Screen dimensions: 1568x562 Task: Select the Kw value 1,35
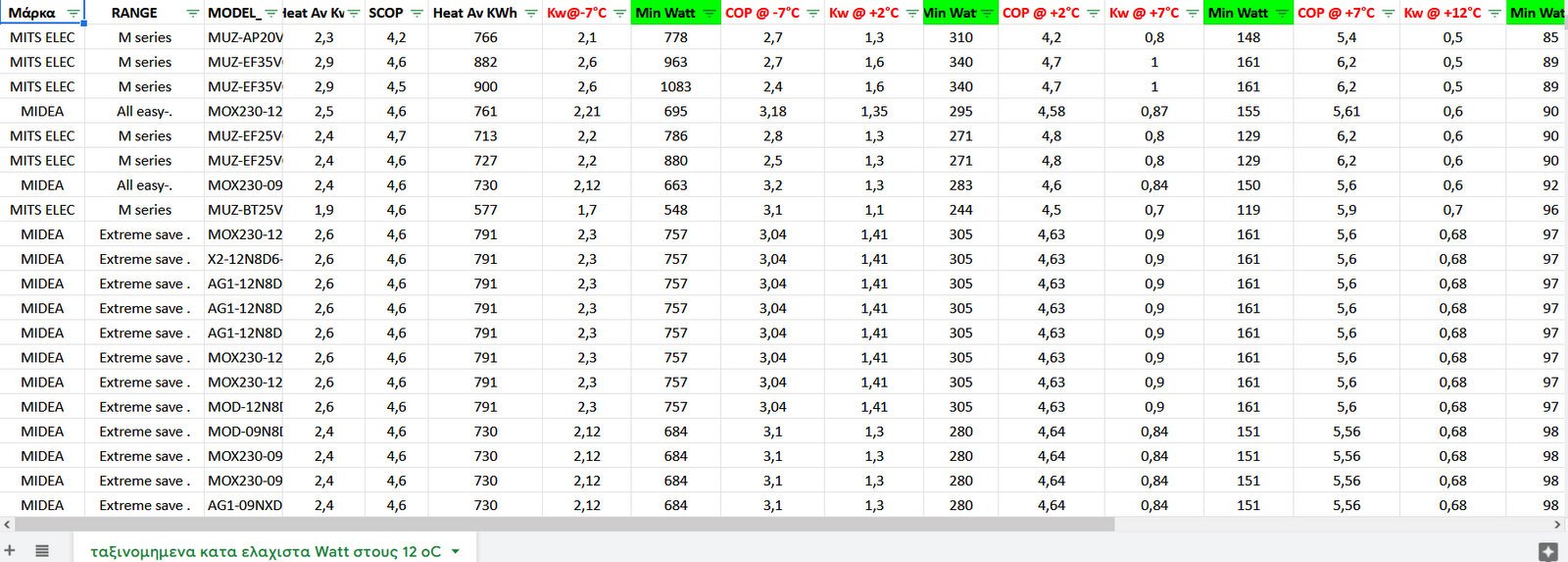click(874, 112)
